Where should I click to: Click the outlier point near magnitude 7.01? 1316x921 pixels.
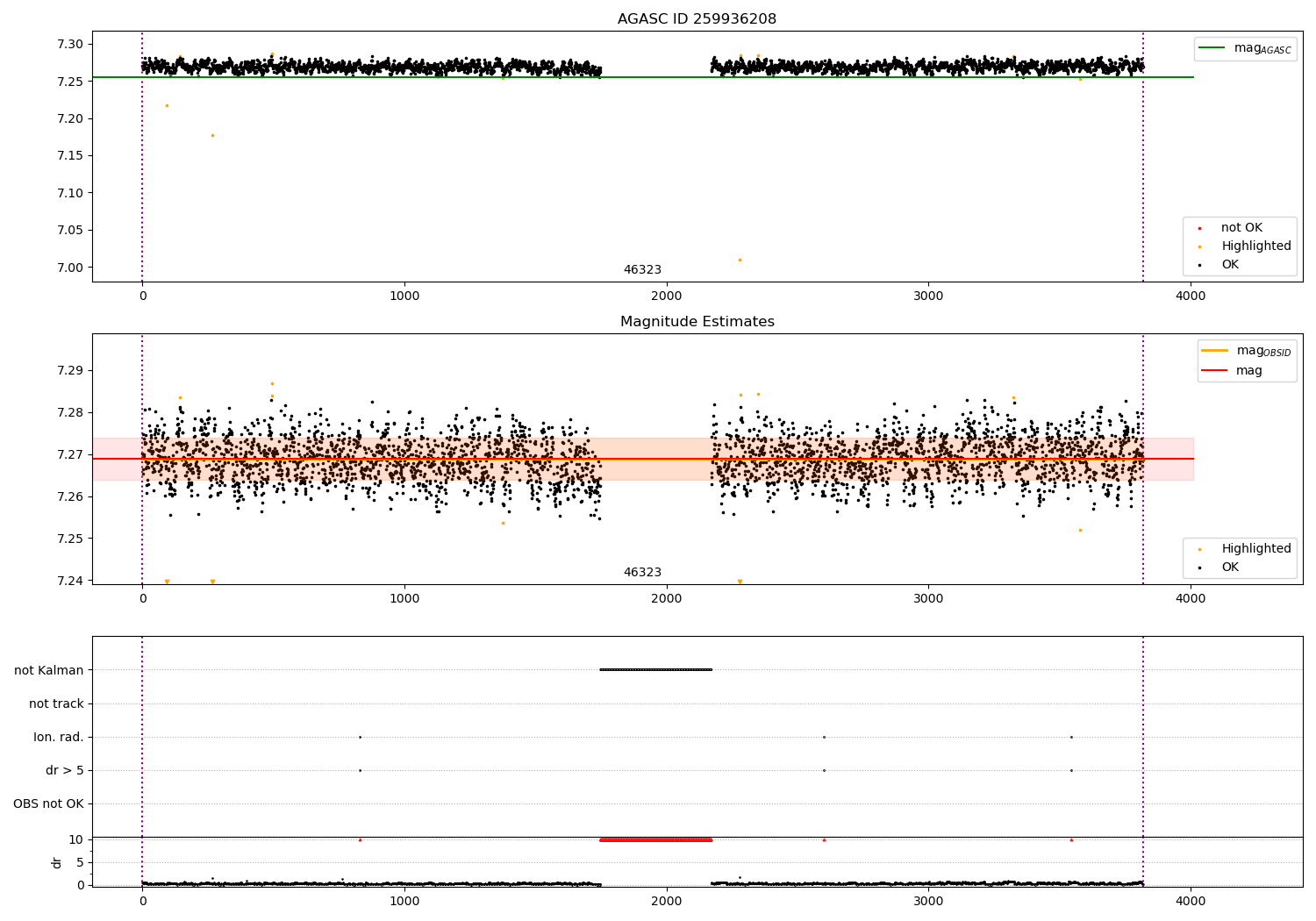pyautogui.click(x=740, y=260)
